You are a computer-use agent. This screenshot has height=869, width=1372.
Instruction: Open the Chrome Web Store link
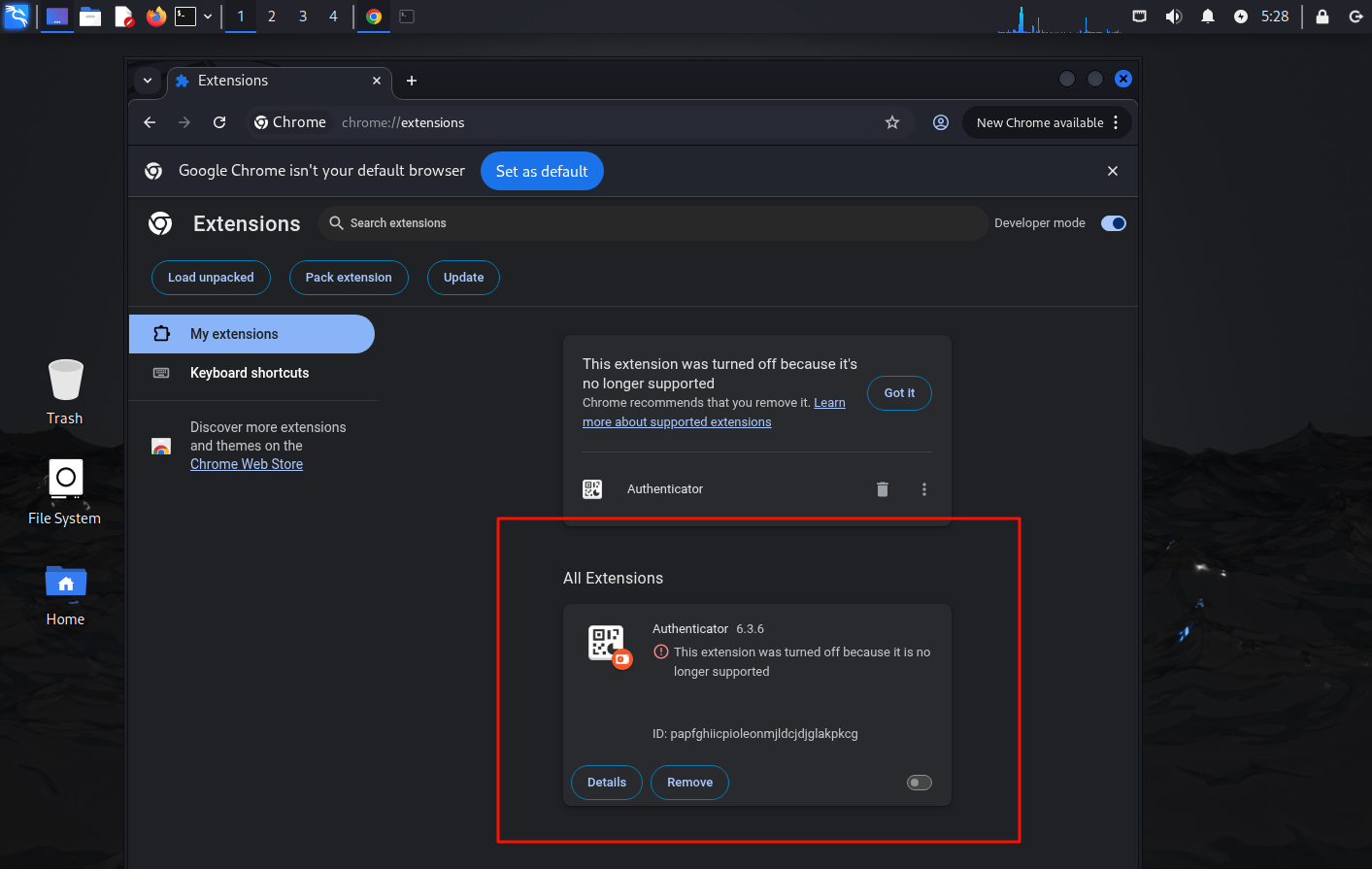(247, 464)
